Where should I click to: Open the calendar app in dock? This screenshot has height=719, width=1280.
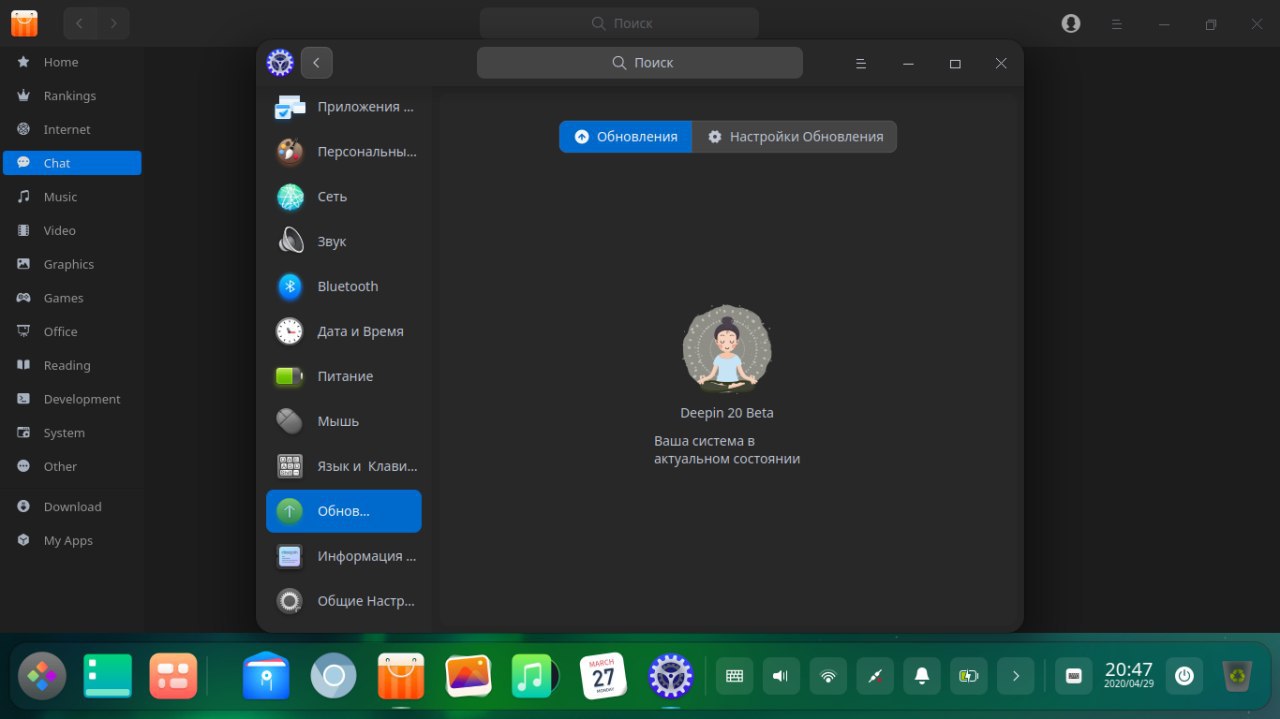pyautogui.click(x=603, y=676)
